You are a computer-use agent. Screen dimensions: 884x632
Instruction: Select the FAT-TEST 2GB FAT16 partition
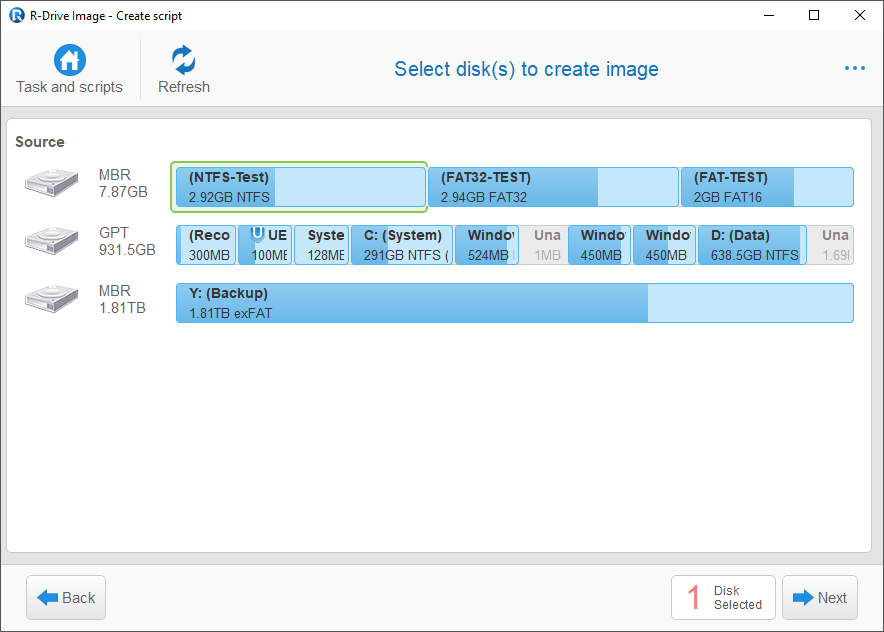[767, 187]
